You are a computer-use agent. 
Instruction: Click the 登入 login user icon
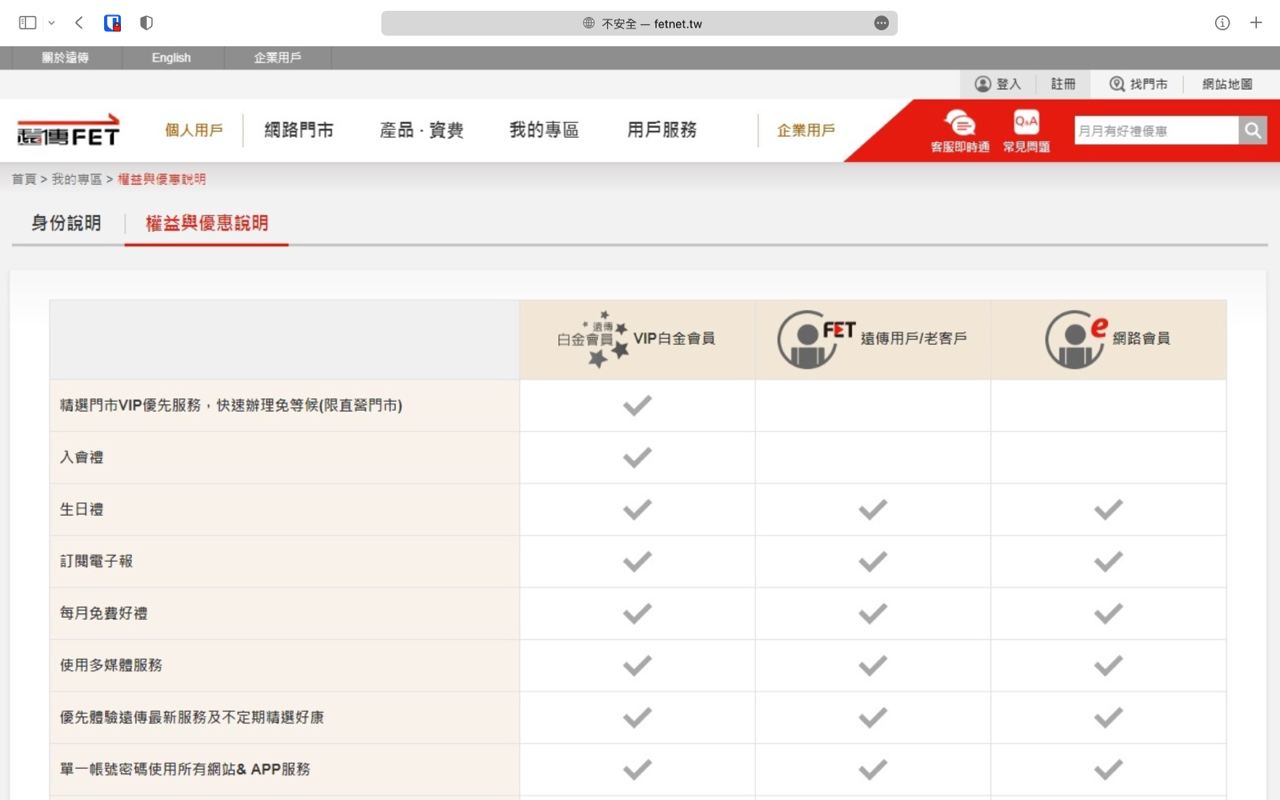click(x=983, y=84)
